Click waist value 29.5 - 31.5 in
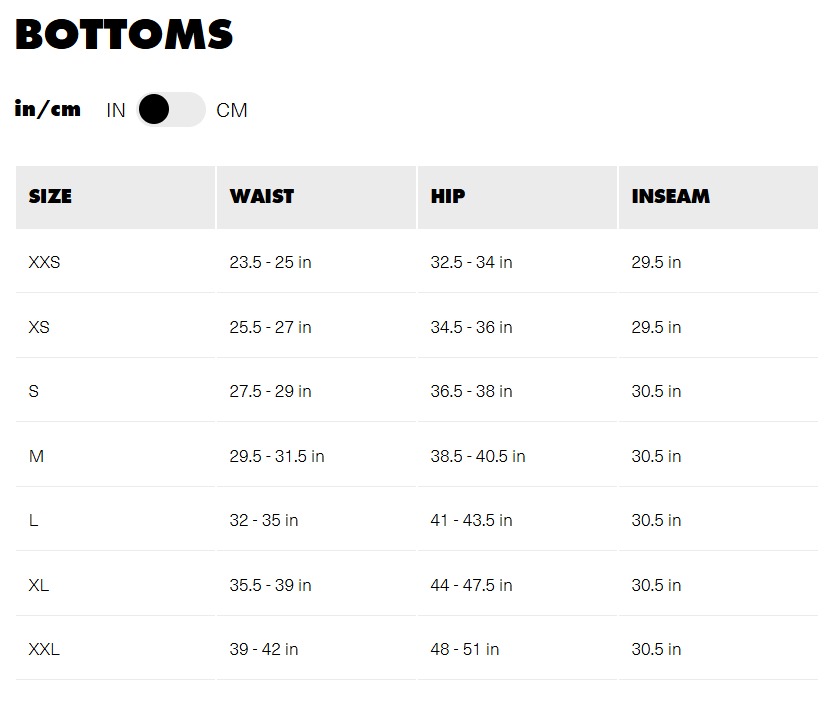 point(277,456)
